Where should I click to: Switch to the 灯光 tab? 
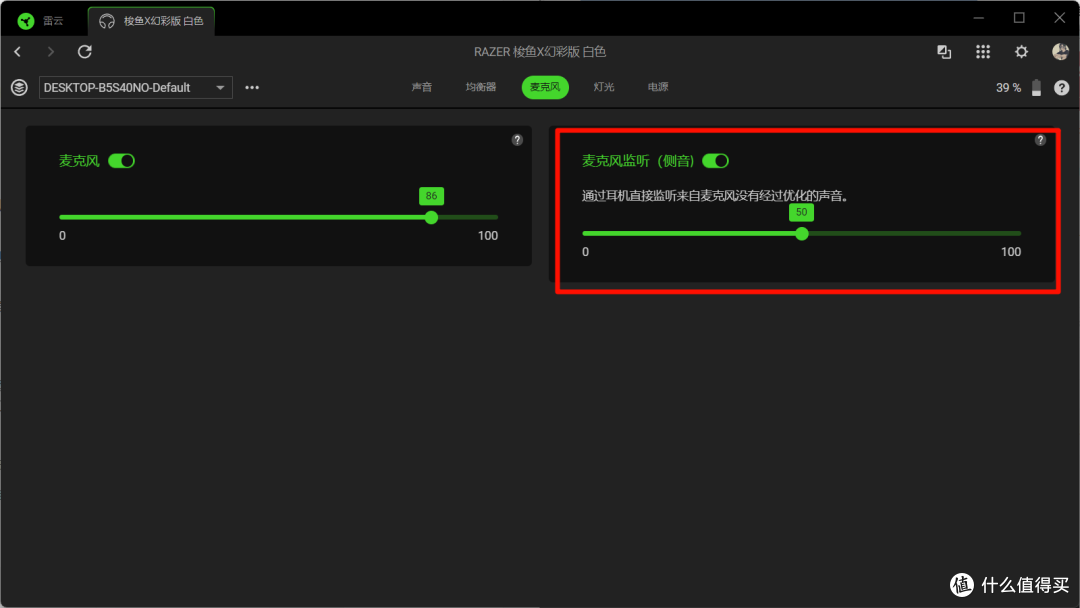(x=604, y=87)
